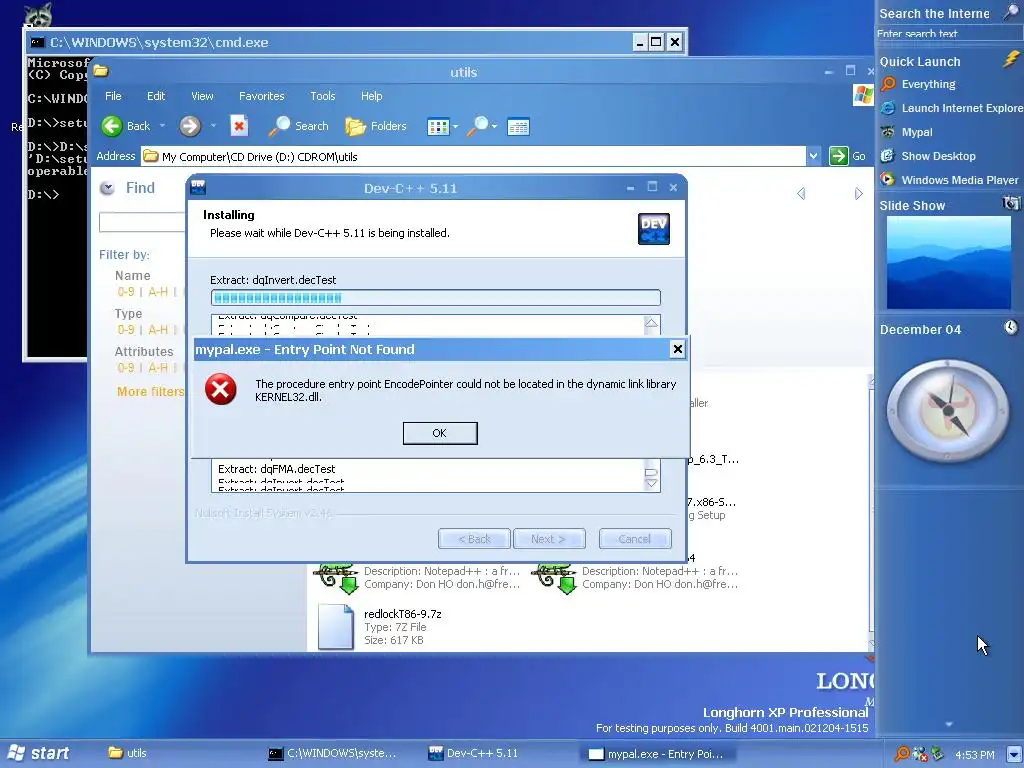Click the Quick Launch lightning icon
Image resolution: width=1024 pixels, height=768 pixels.
click(x=1011, y=59)
